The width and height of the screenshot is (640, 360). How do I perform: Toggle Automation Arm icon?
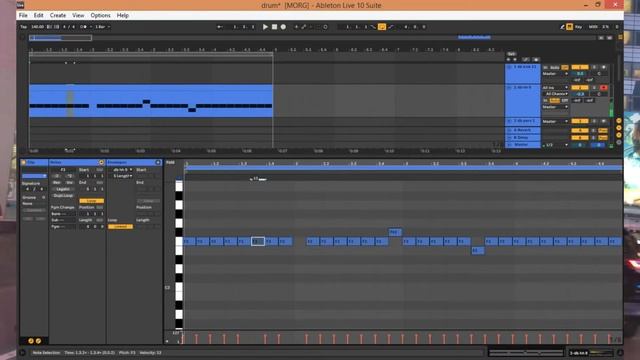point(304,27)
